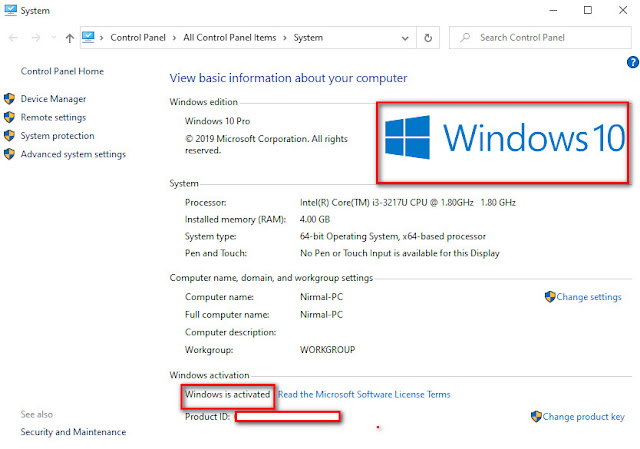Click the System window title icon
Image resolution: width=640 pixels, height=449 pixels.
point(10,10)
